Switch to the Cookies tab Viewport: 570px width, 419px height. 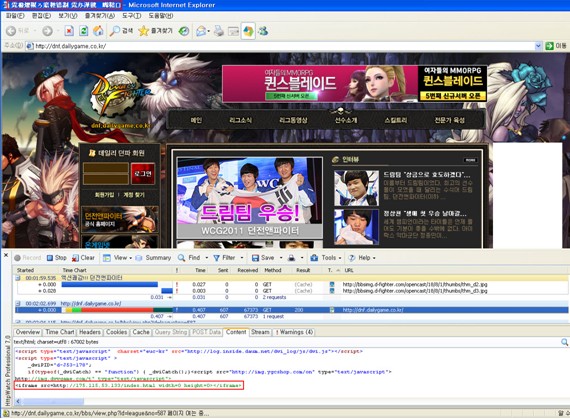[x=117, y=332]
